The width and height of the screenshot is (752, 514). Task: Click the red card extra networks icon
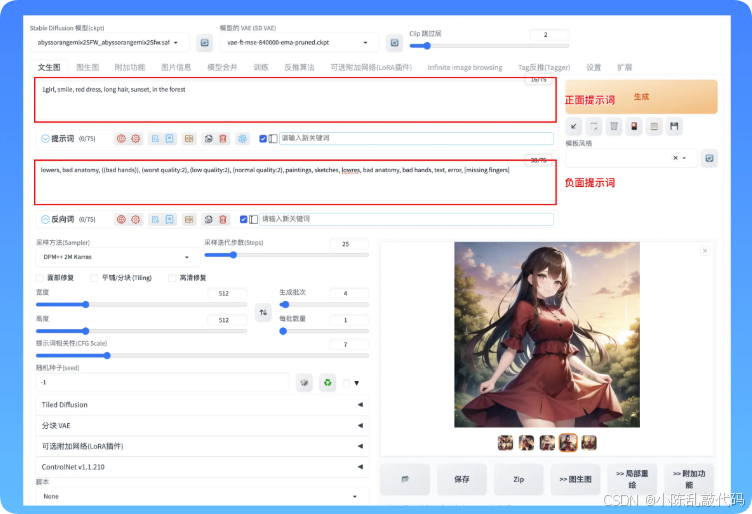[x=634, y=127]
